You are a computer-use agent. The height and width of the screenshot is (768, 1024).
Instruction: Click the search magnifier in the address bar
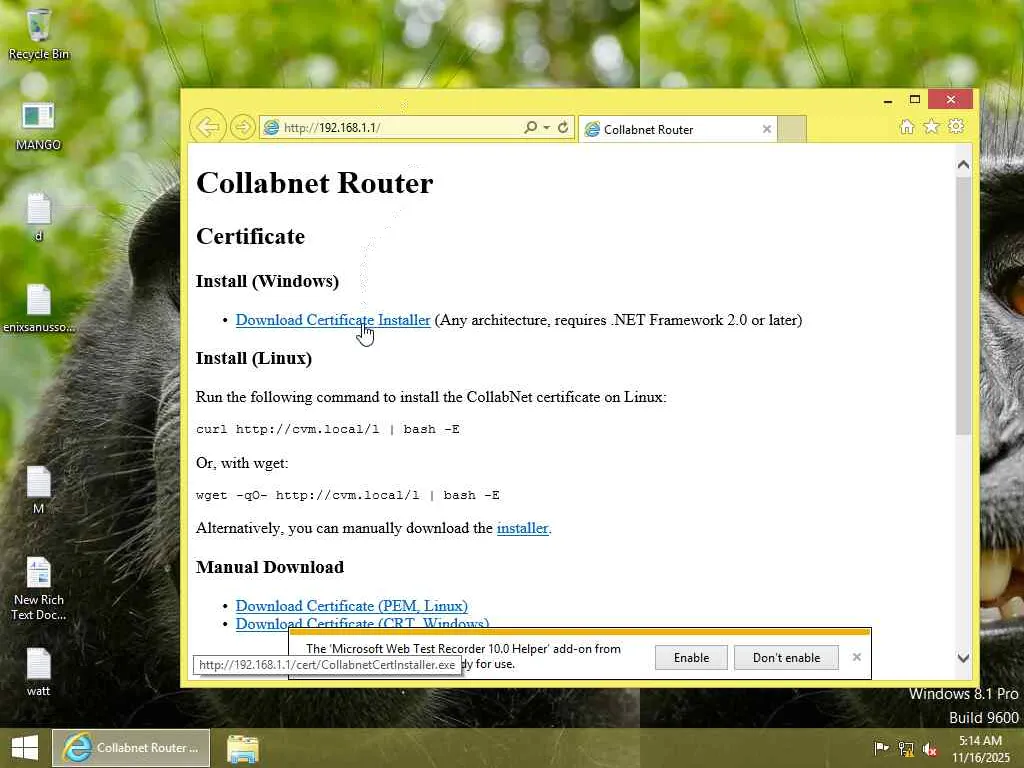(530, 127)
